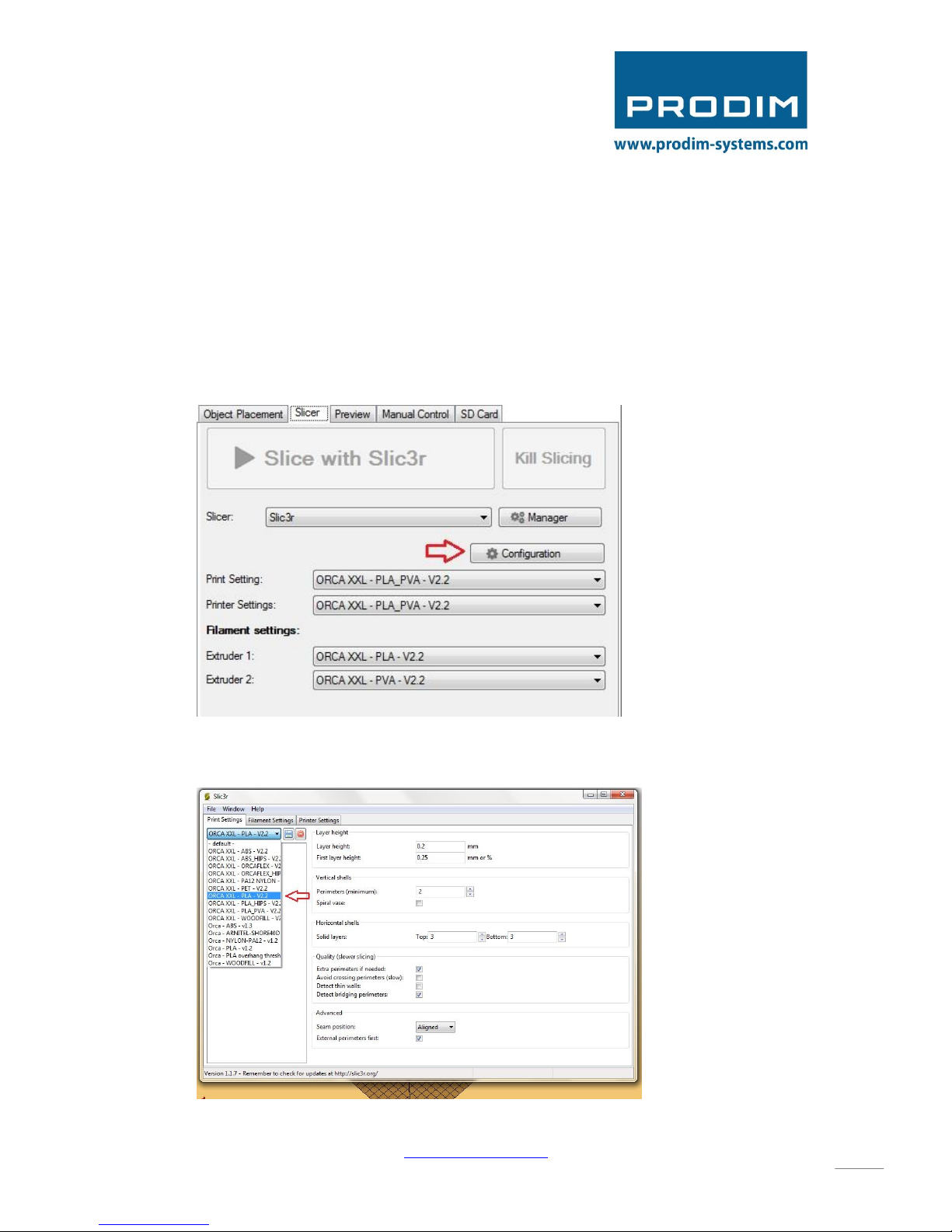952x1232 pixels.
Task: Increase Top solid layers with up arrow
Action: (x=482, y=934)
